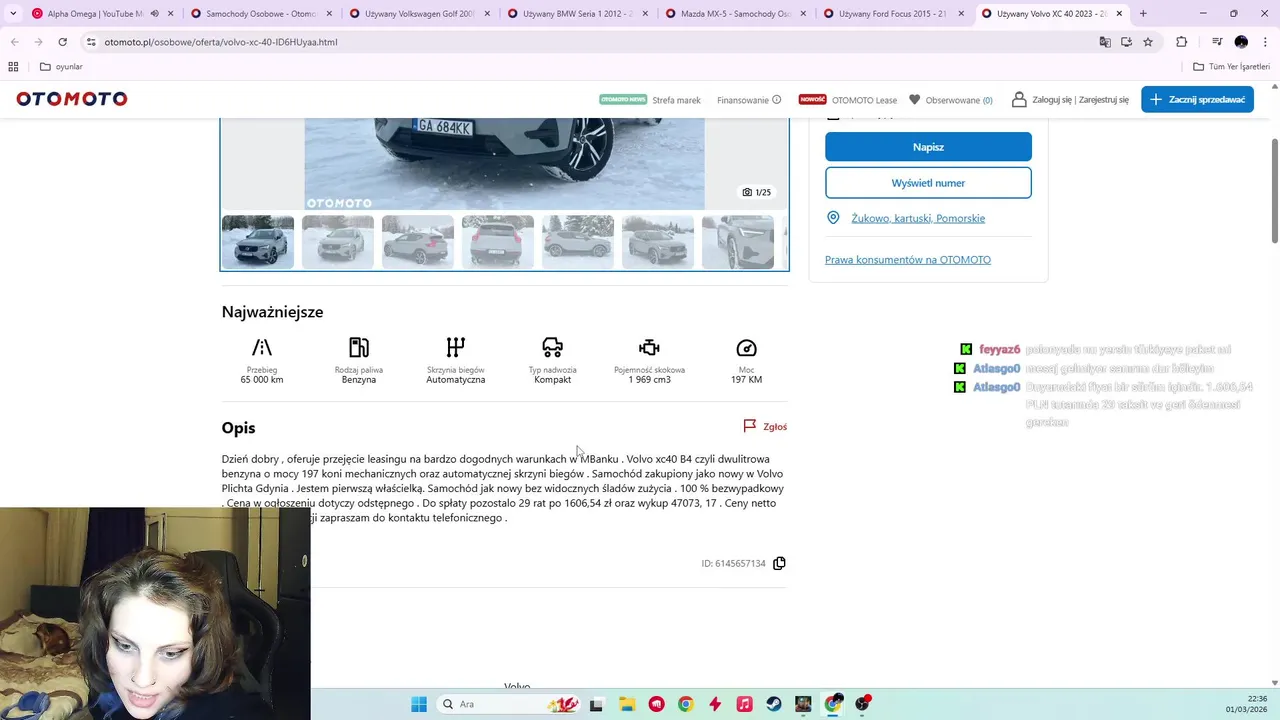
Task: Open a new browser tab with plus button
Action: (1143, 14)
